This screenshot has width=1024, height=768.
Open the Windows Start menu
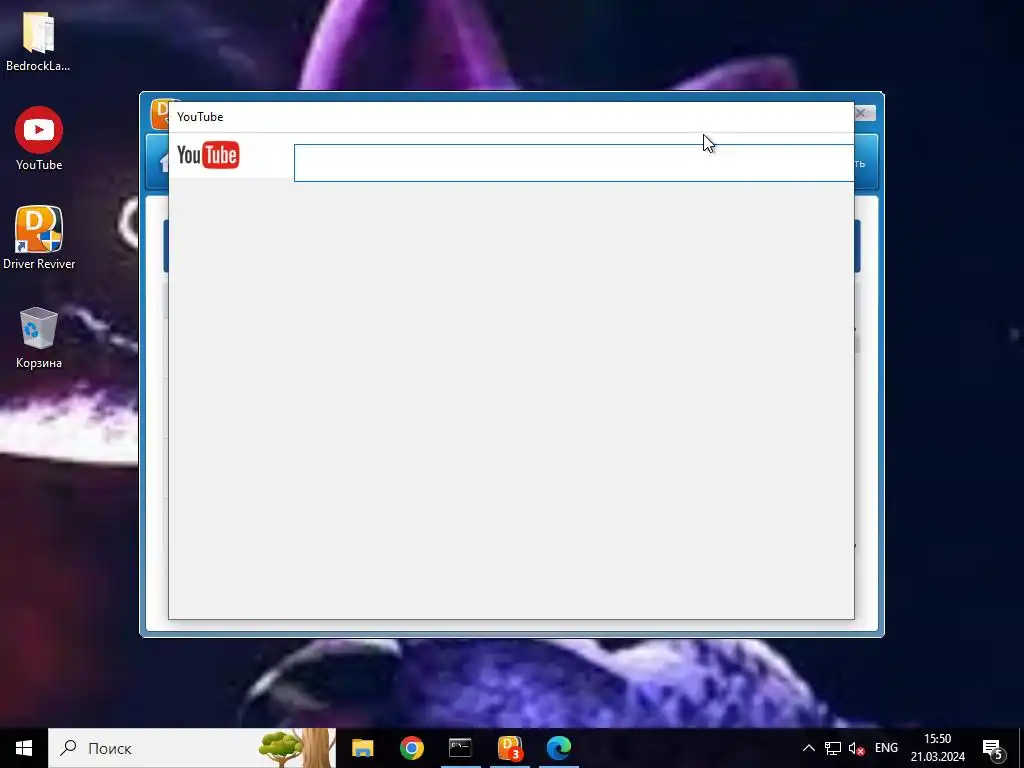coord(24,748)
